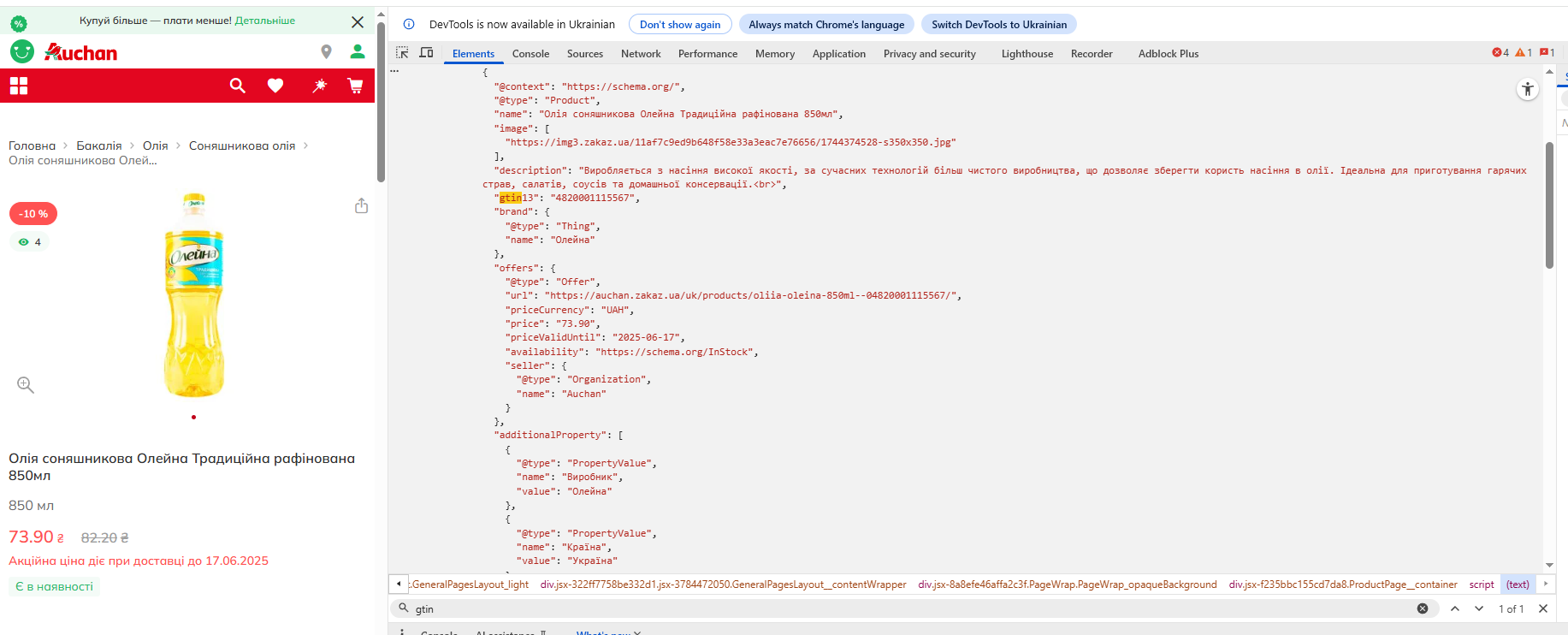This screenshot has width=1568, height=635.
Task: Switch to the Elements tab
Action: (473, 54)
